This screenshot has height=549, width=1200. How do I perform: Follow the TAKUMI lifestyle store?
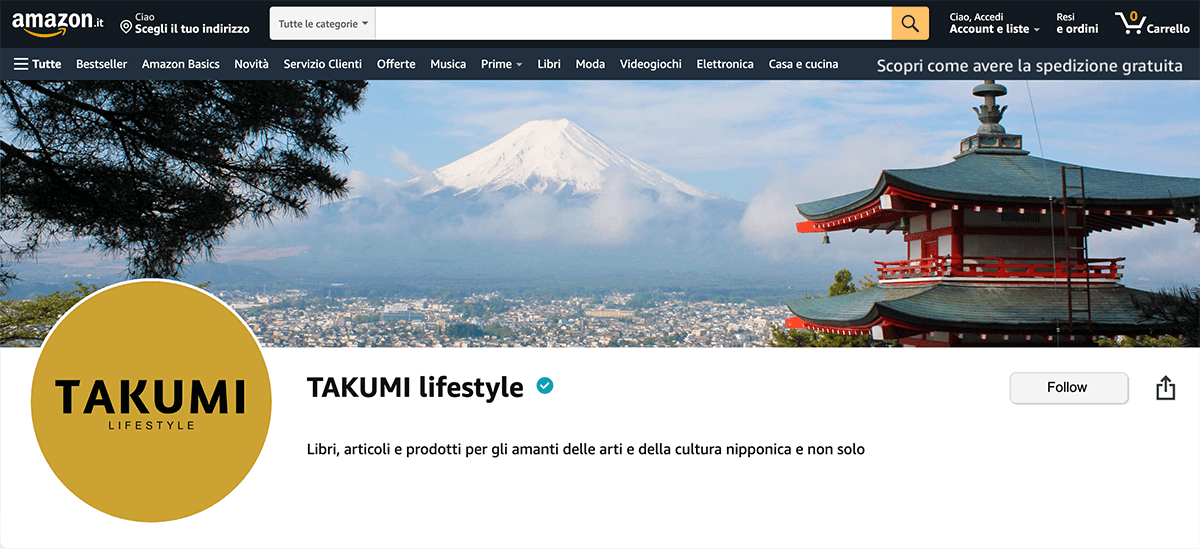[x=1069, y=388]
